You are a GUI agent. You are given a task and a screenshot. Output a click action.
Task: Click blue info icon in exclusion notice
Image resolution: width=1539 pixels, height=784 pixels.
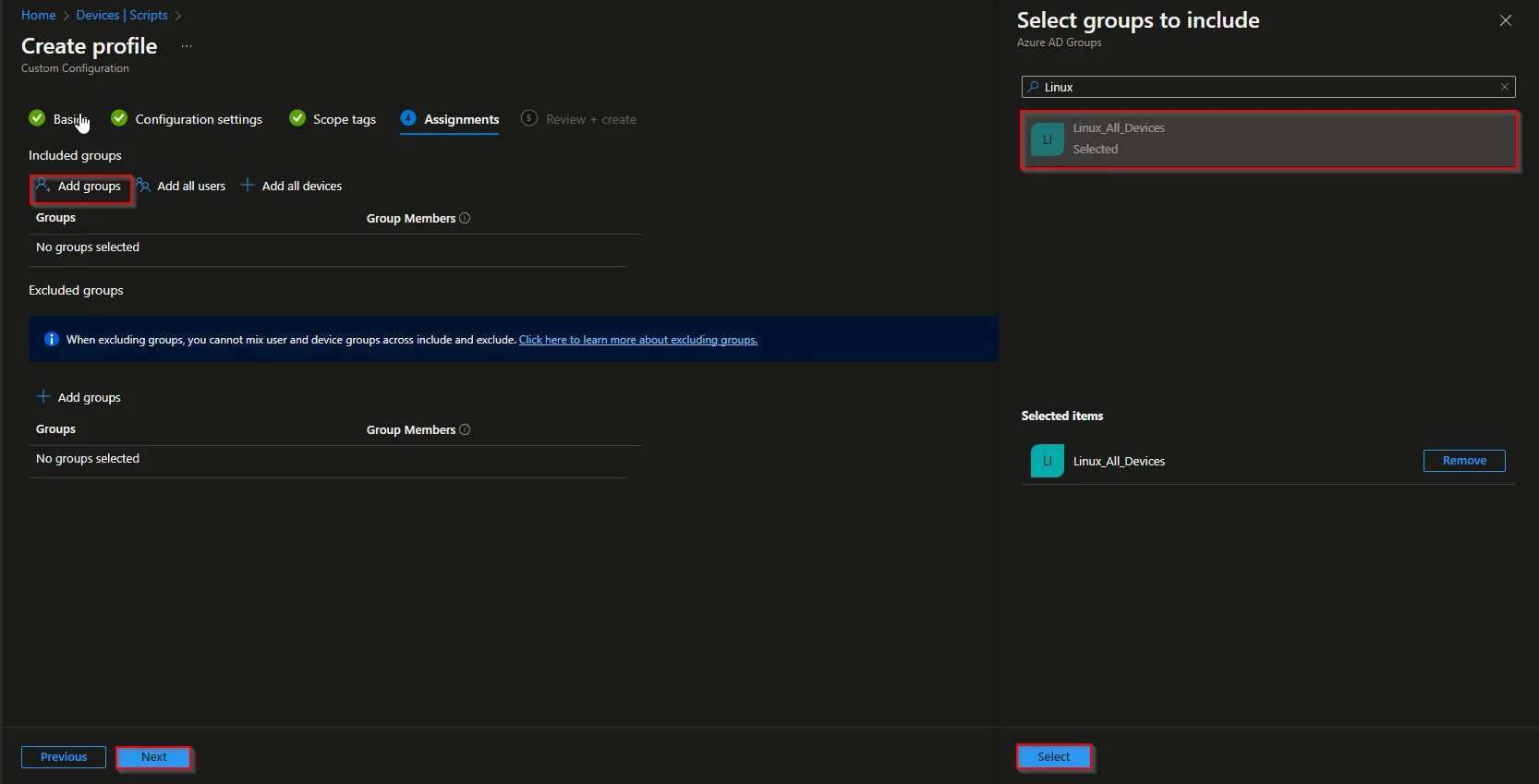pos(52,340)
